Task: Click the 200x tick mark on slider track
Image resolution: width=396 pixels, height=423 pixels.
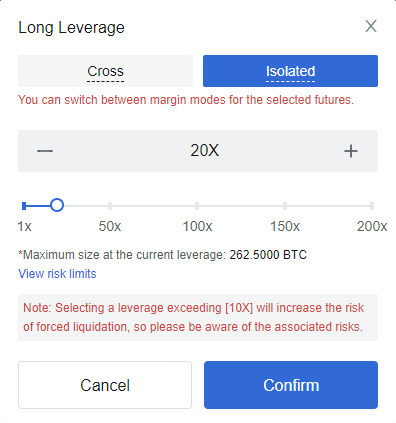Action: (x=372, y=206)
